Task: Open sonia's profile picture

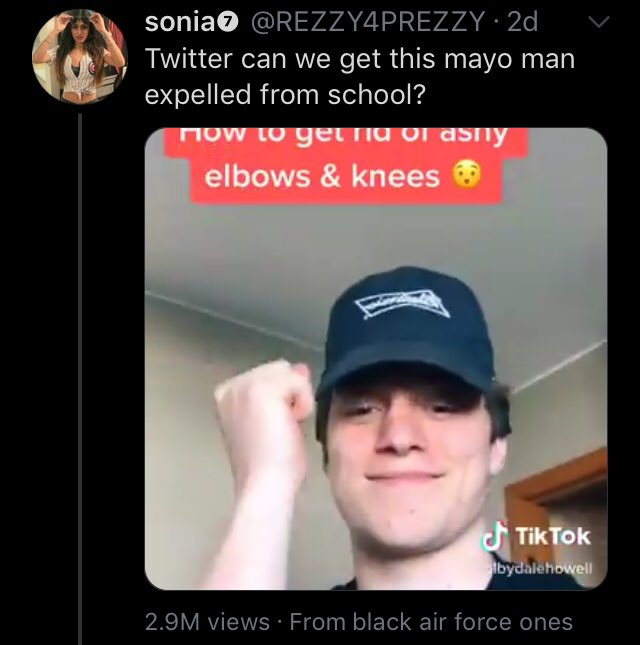Action: pos(80,57)
